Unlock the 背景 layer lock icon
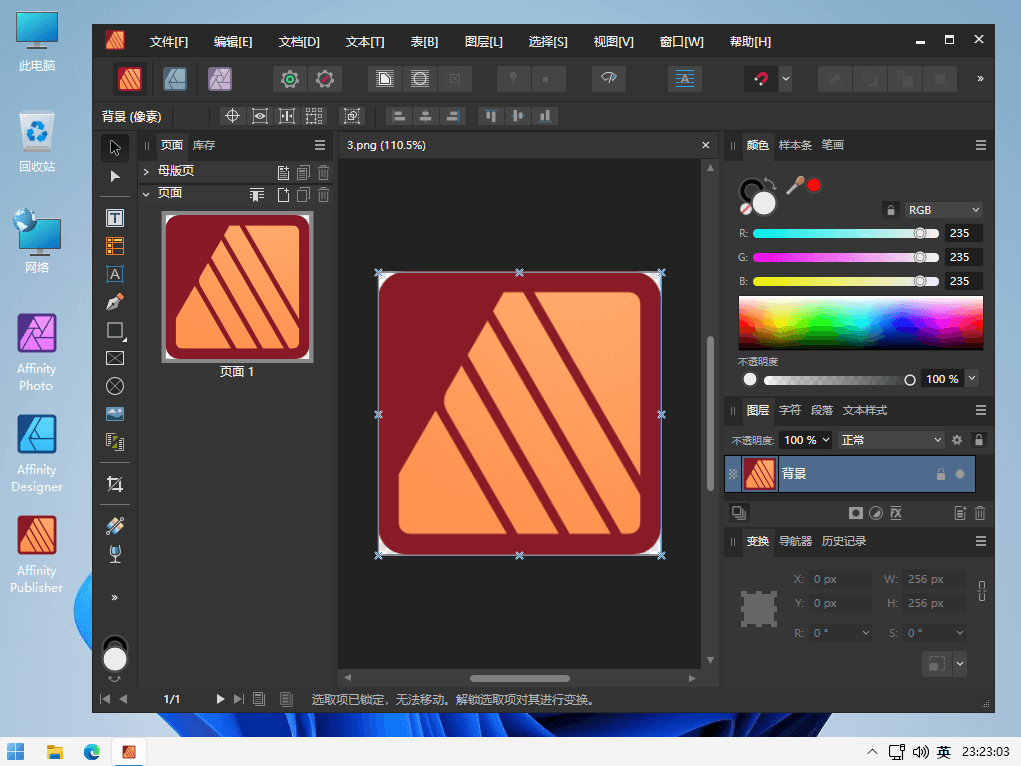The image size is (1021, 766). pyautogui.click(x=940, y=474)
